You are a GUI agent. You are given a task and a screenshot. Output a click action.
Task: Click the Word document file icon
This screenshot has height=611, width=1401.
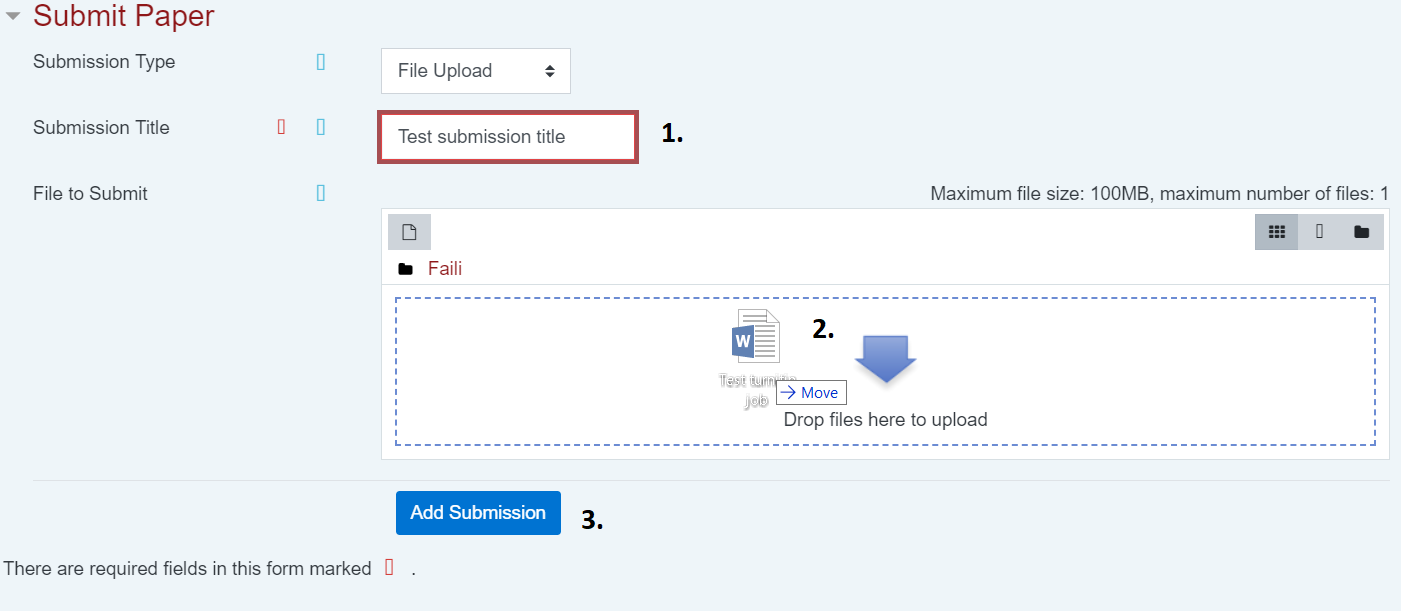coord(755,337)
